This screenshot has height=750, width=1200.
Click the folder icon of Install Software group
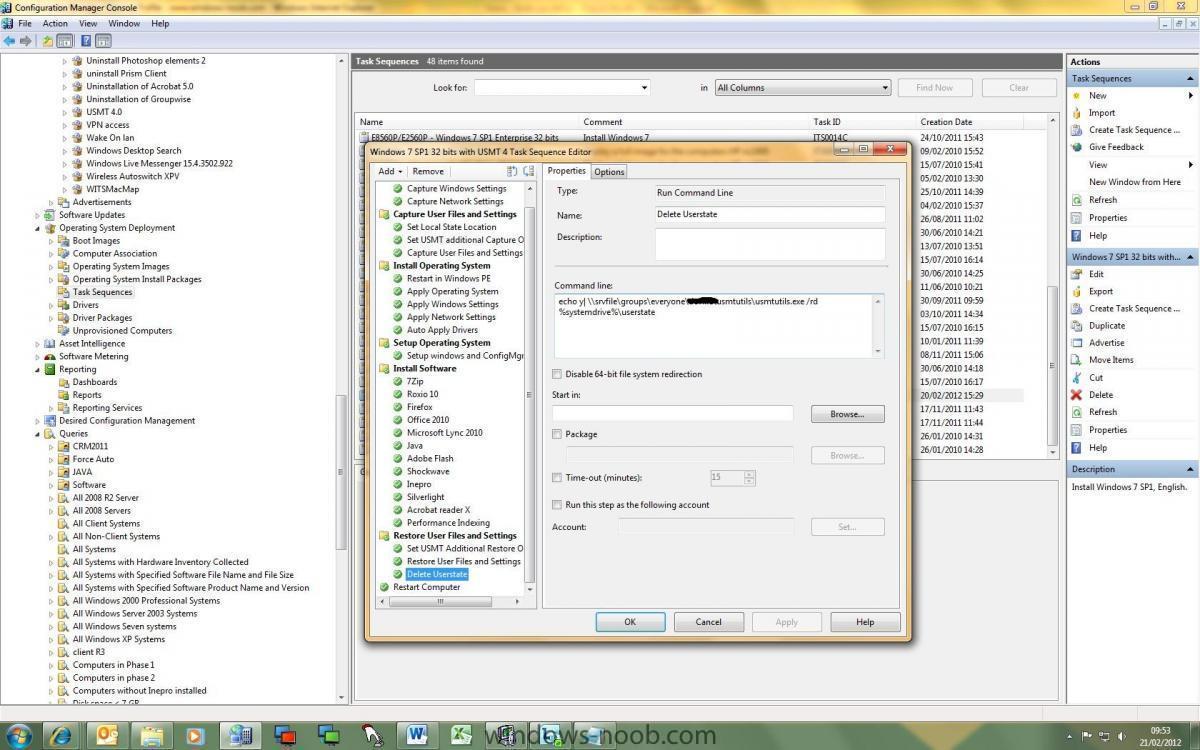point(384,369)
